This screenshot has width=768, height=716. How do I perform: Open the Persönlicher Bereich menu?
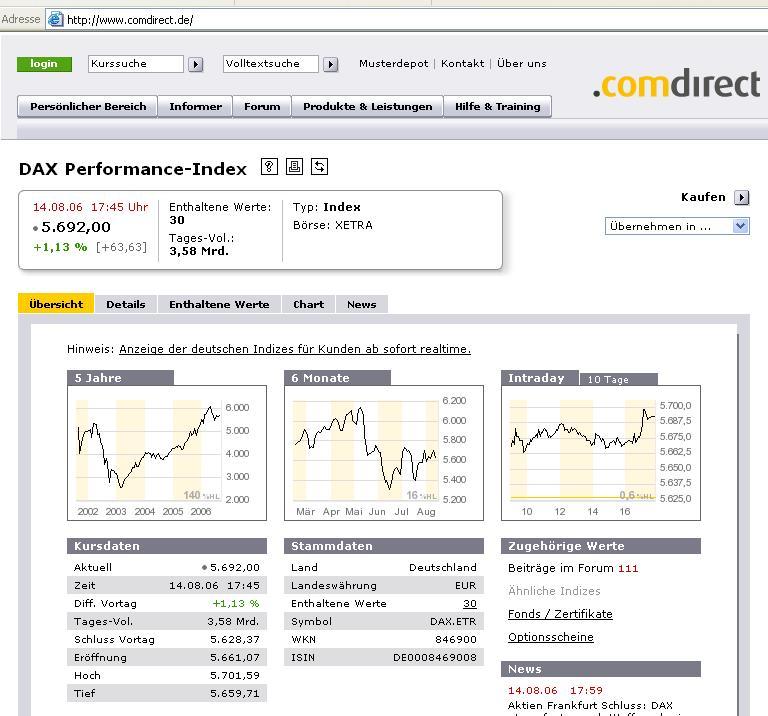point(88,106)
